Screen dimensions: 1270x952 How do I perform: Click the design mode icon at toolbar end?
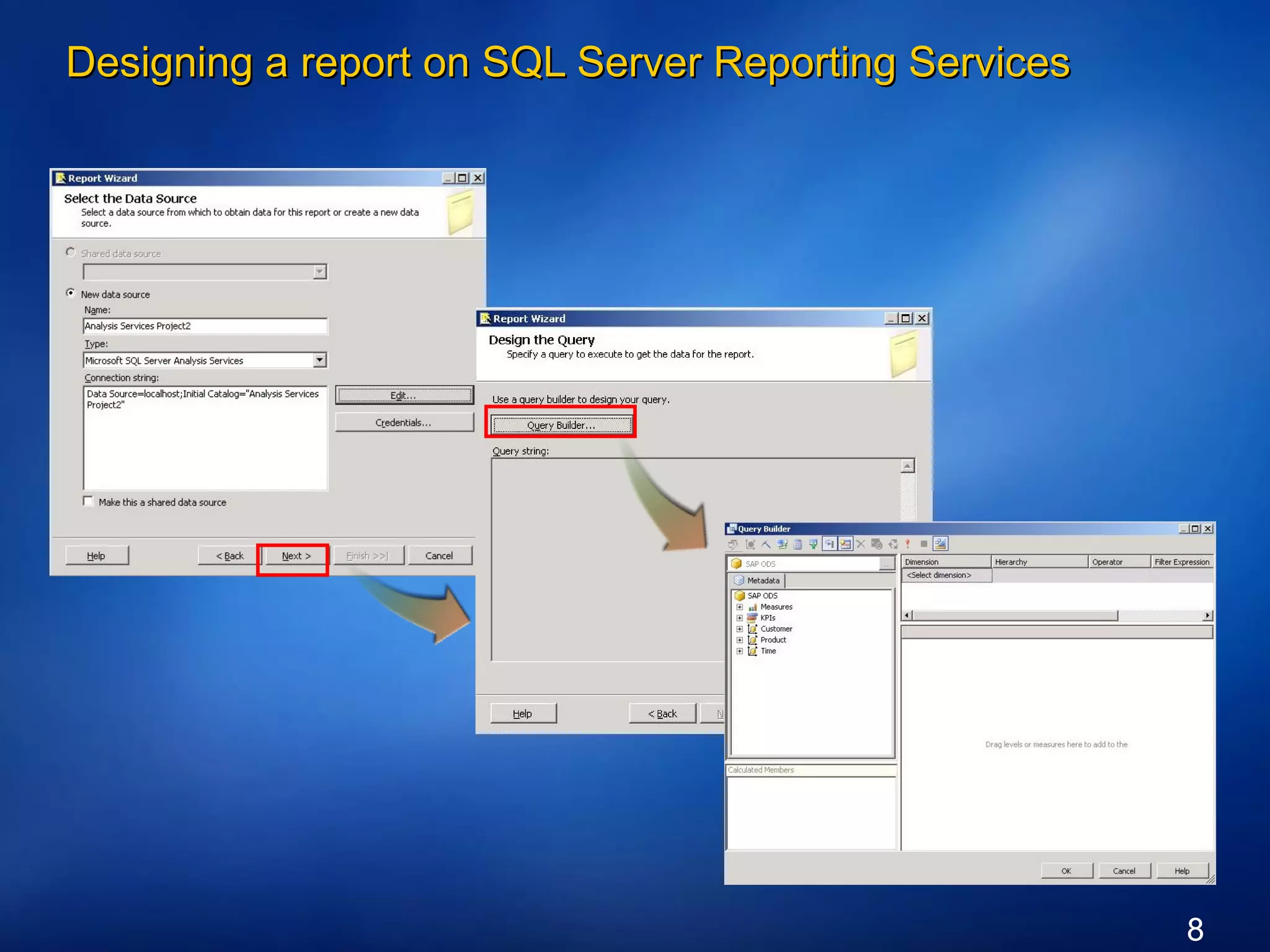[x=940, y=544]
